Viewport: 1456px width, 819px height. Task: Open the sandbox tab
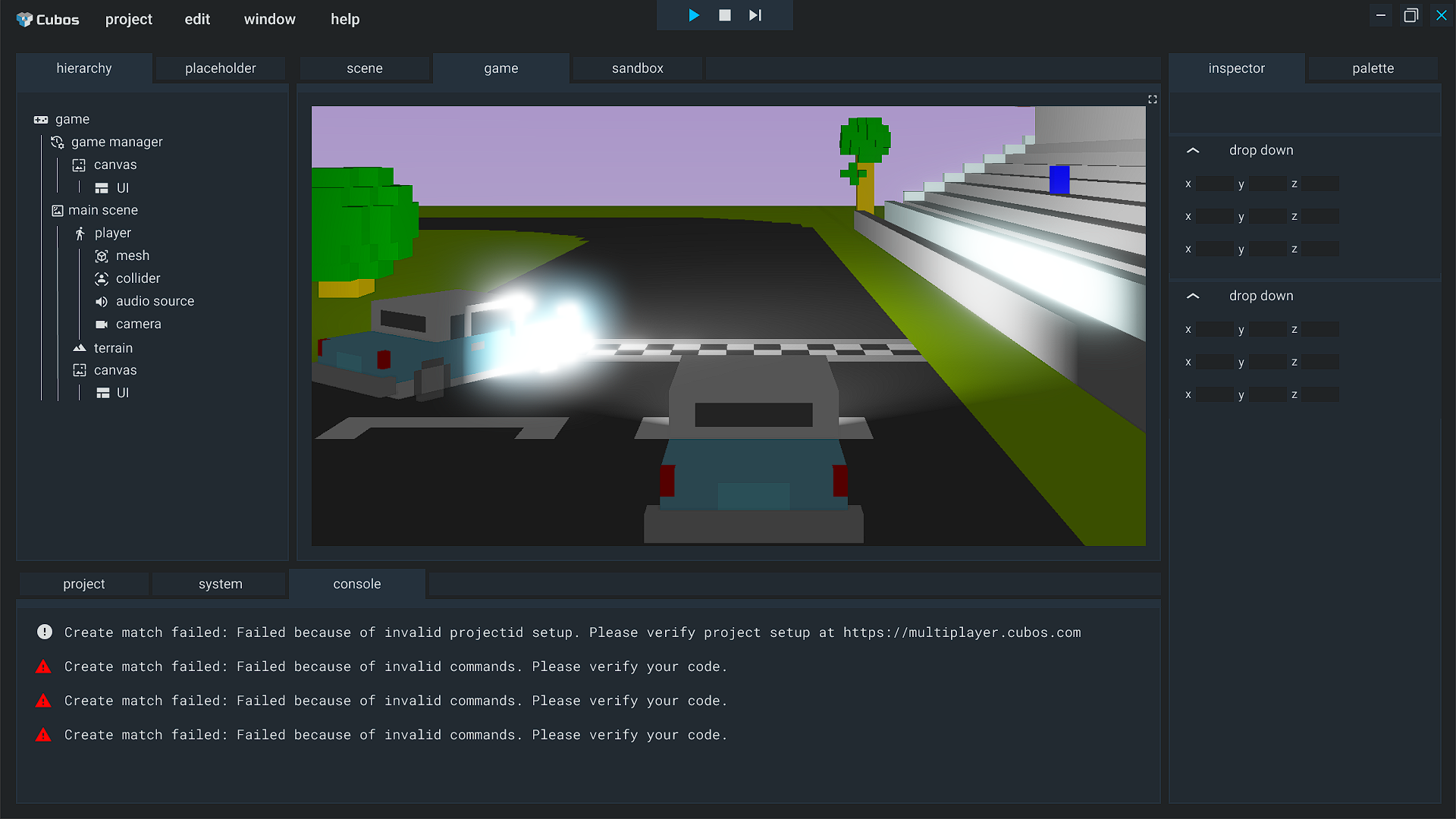click(x=638, y=68)
